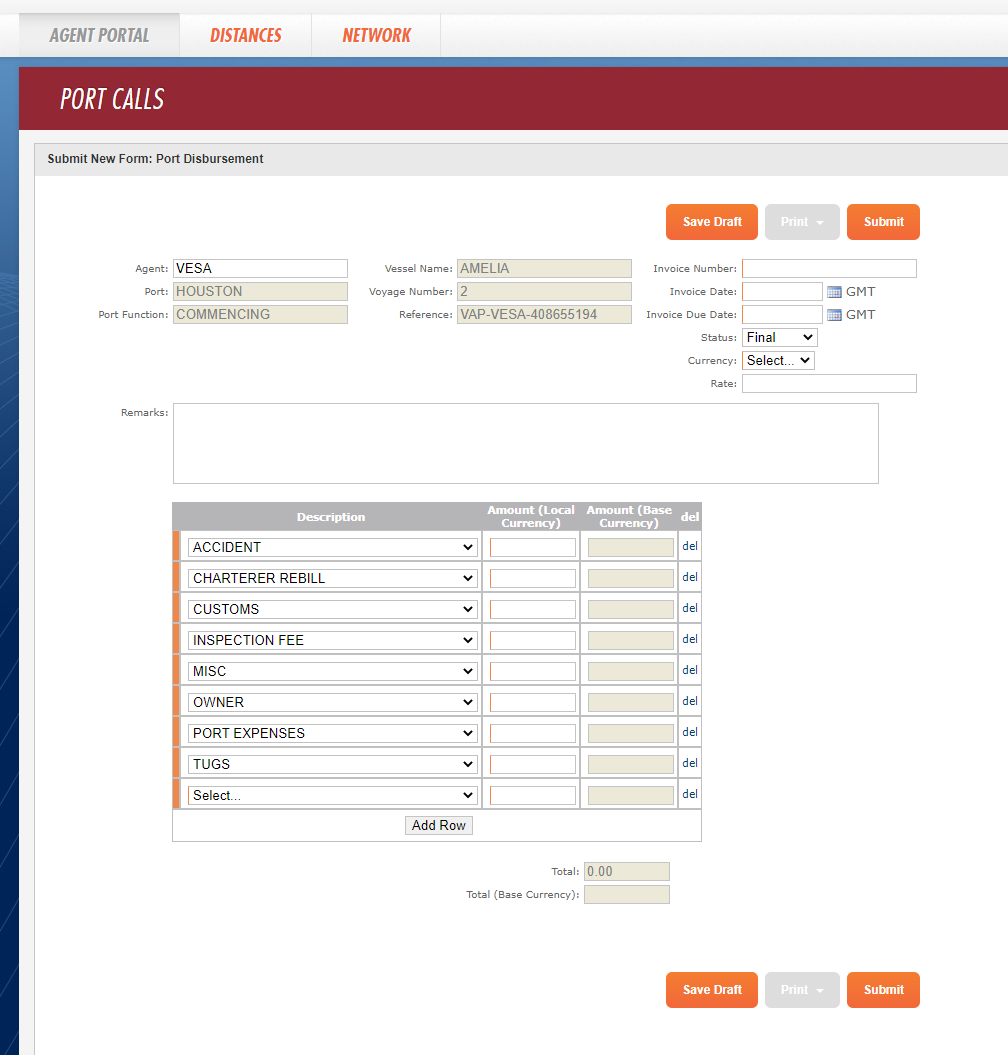The height and width of the screenshot is (1055, 1008).
Task: Click the top Save Draft button
Action: point(711,222)
